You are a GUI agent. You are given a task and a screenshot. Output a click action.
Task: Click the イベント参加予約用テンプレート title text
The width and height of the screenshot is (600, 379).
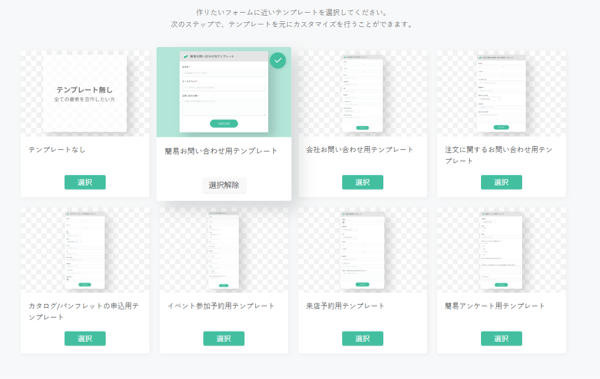coord(221,306)
